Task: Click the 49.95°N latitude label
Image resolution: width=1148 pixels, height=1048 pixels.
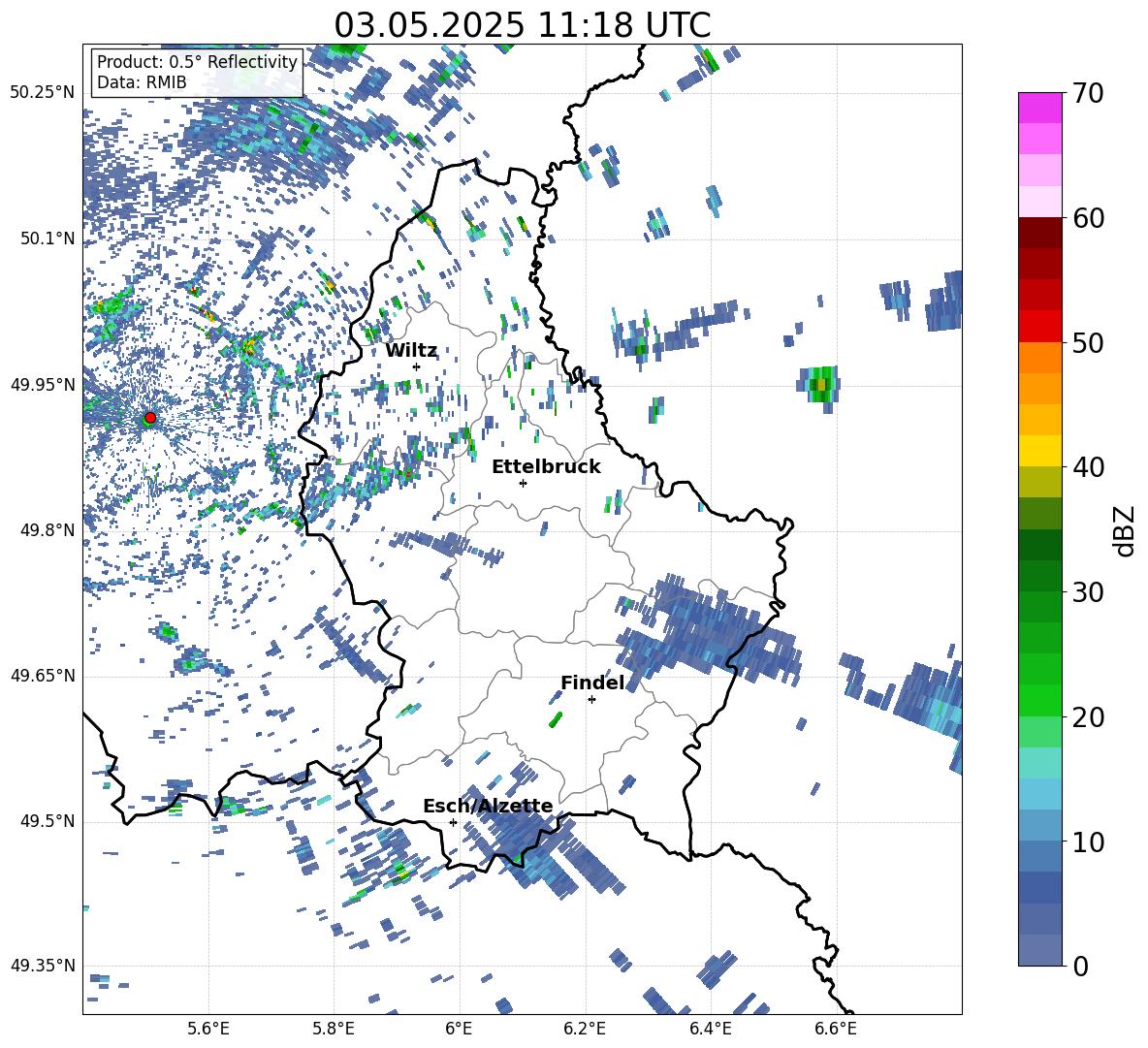Action: click(43, 384)
